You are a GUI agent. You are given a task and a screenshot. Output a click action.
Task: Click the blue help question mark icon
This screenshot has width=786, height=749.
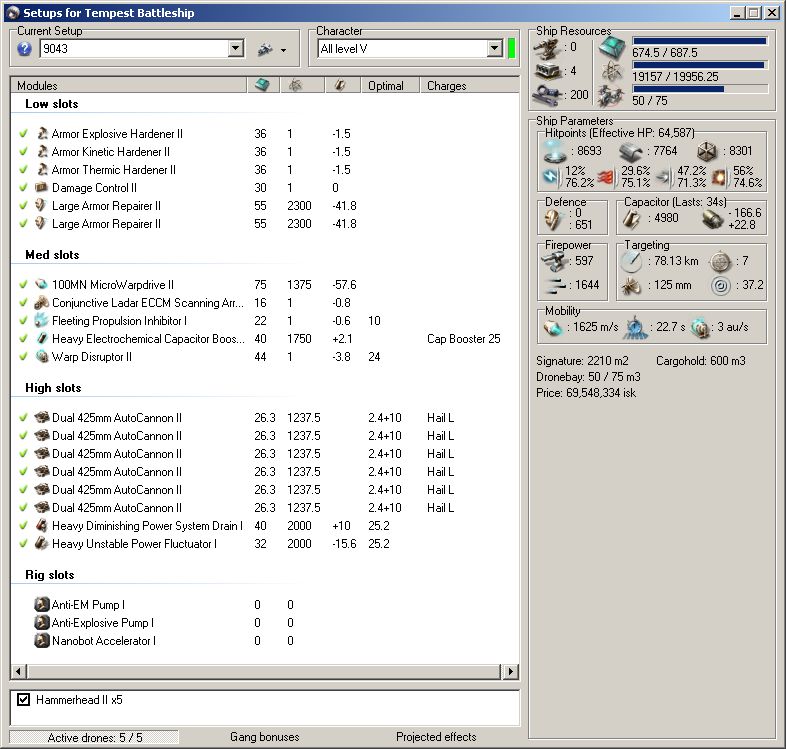[x=24, y=49]
